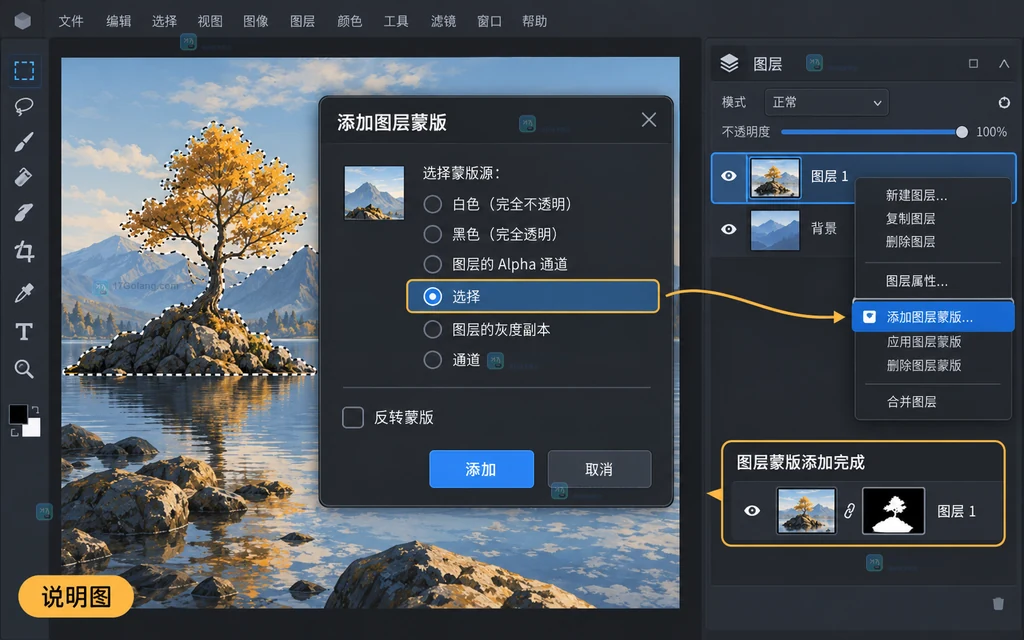Open the 帮助 menu
The width and height of the screenshot is (1024, 640).
pos(534,21)
